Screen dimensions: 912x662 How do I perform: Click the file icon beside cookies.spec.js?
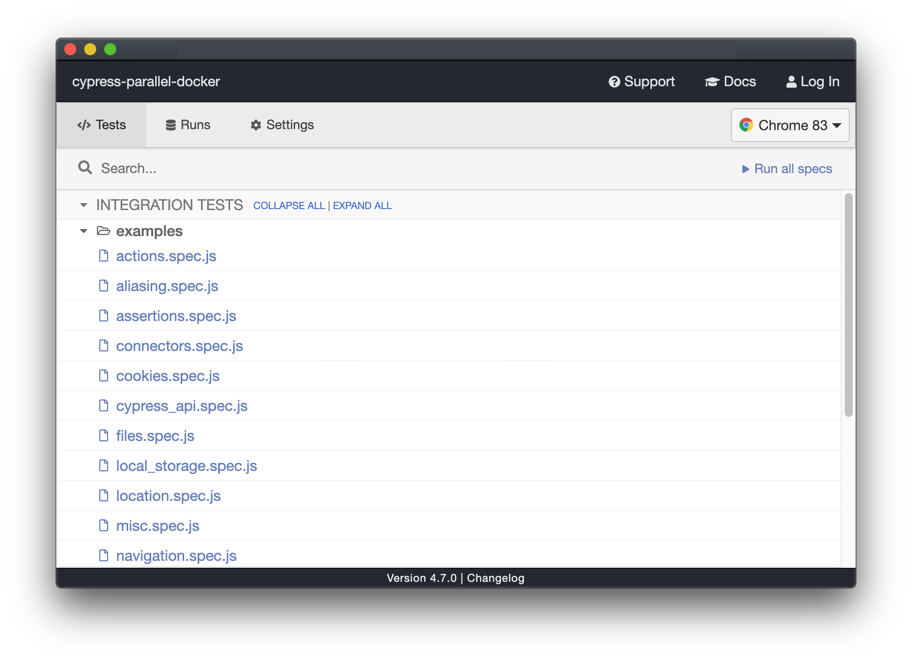104,375
